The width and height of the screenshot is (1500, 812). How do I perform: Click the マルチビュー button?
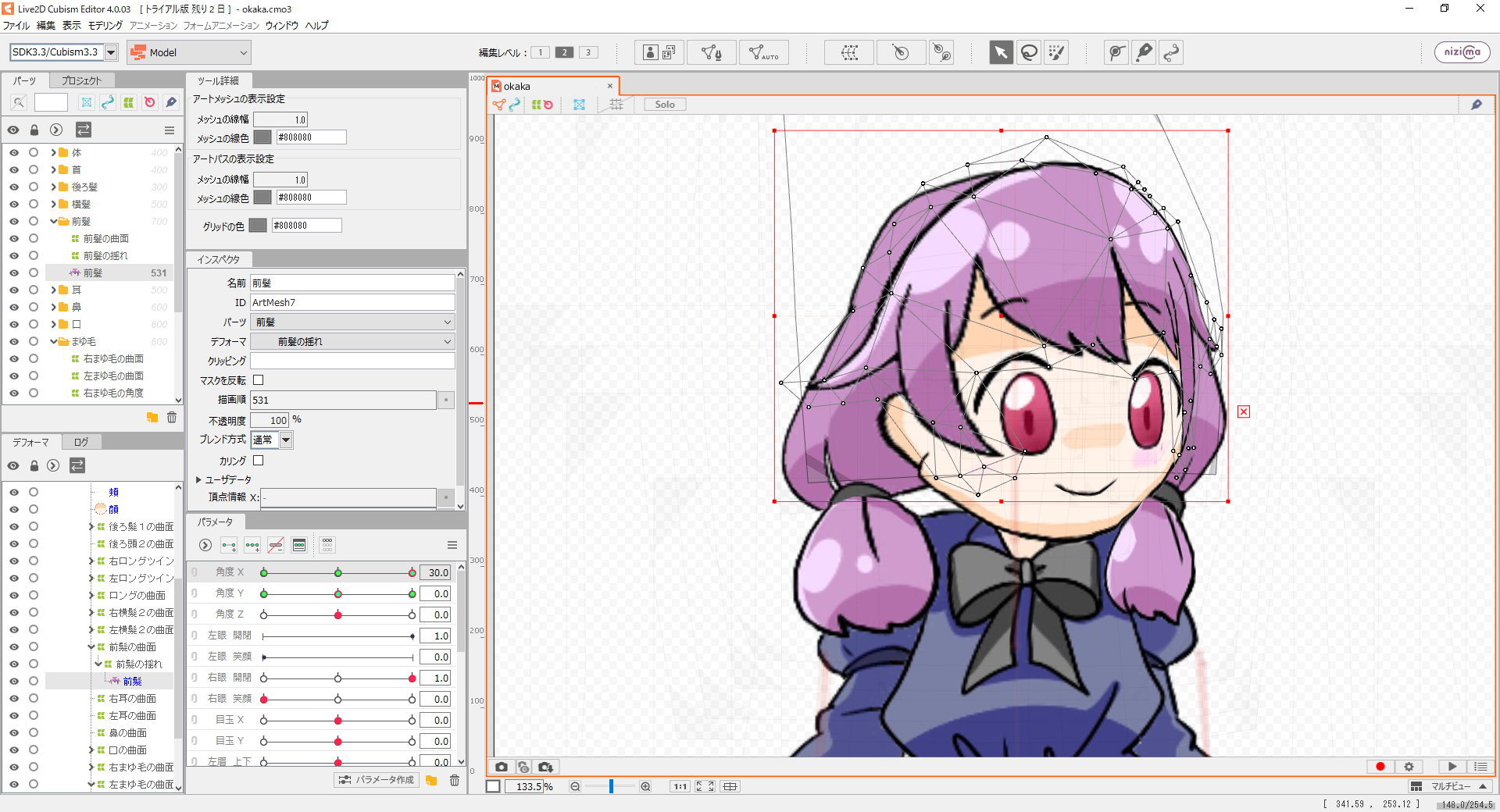1449,786
